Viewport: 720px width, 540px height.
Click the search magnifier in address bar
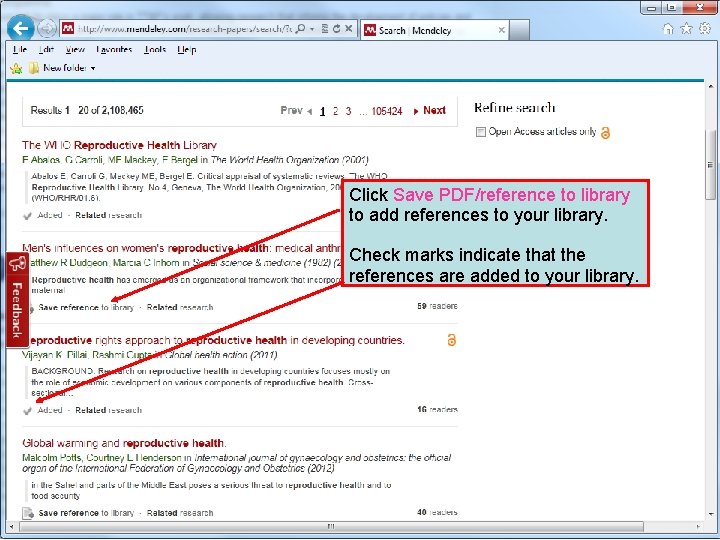coord(300,28)
